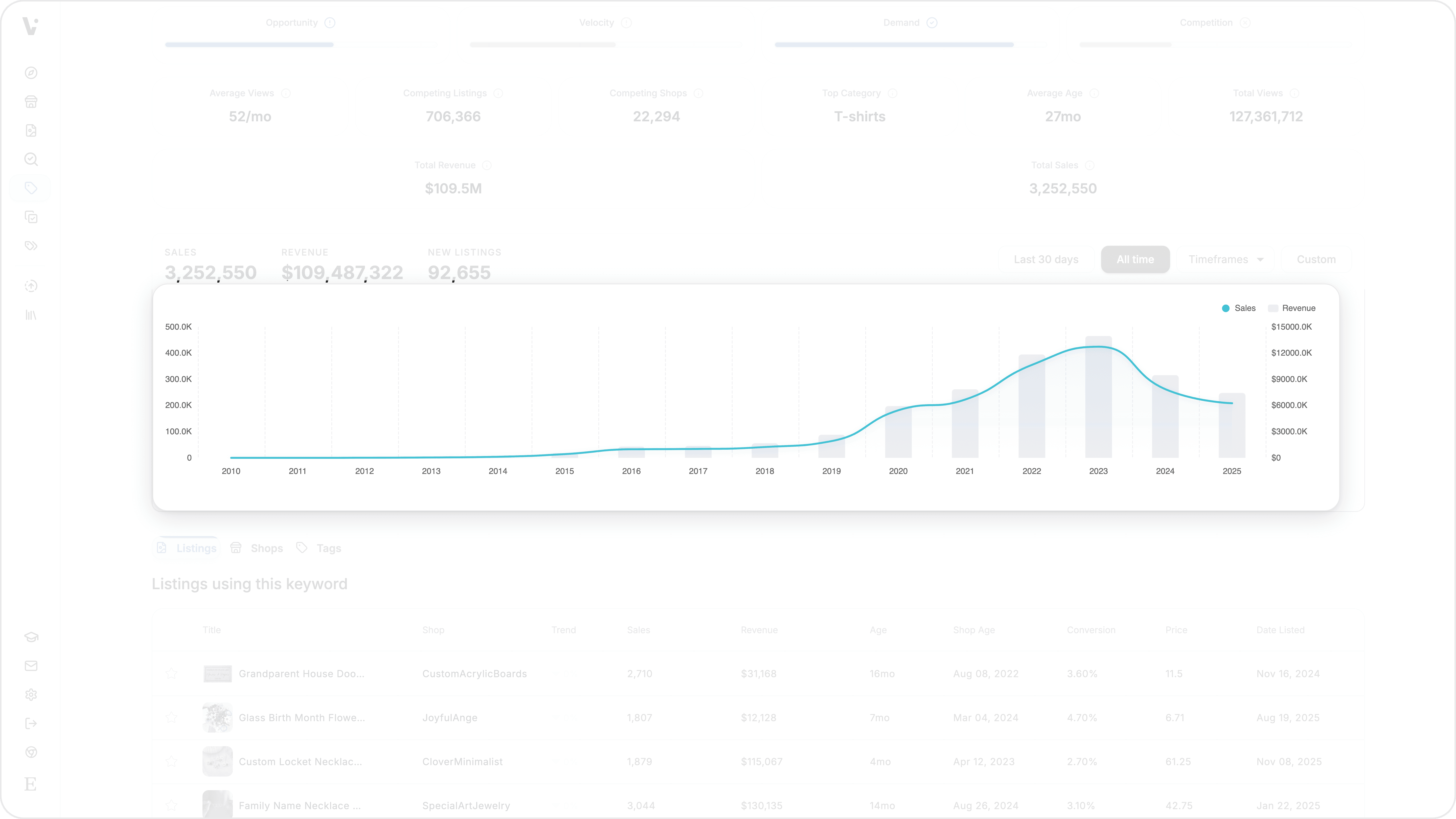Open the Timeframes dropdown

pos(1225,259)
